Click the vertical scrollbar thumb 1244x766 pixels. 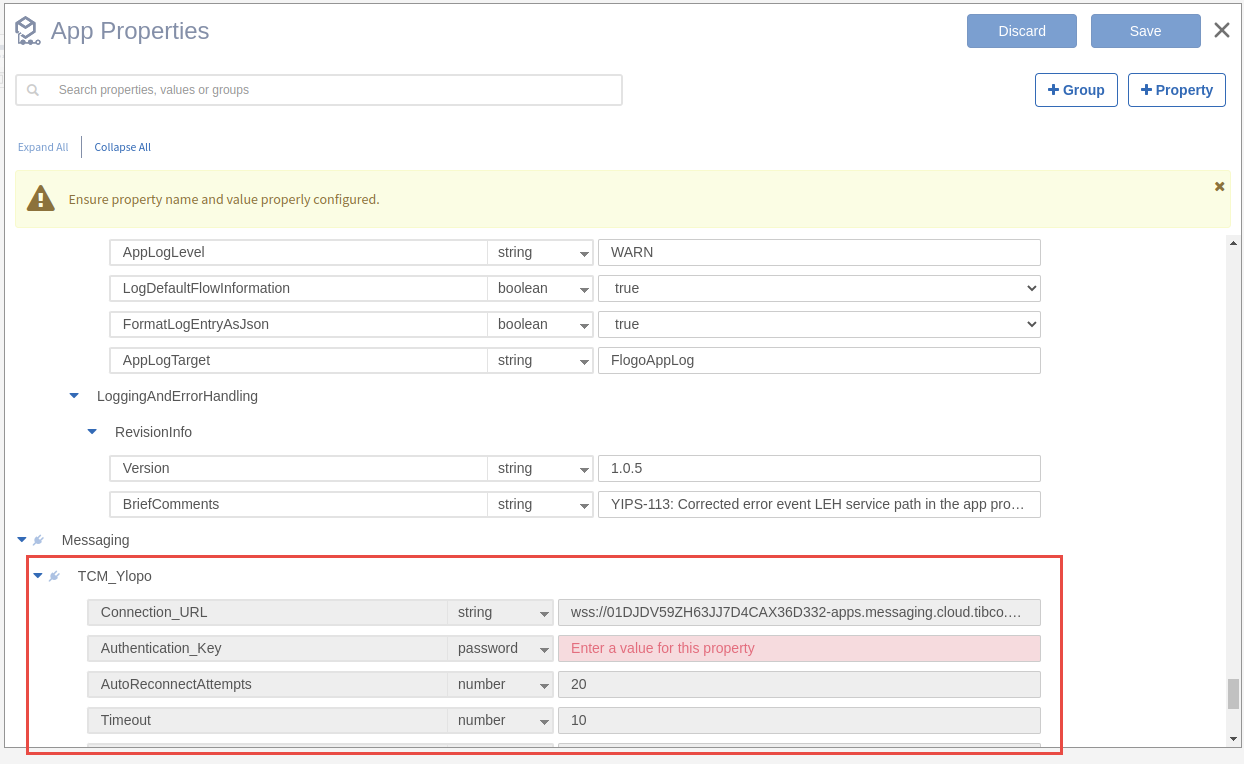1233,694
